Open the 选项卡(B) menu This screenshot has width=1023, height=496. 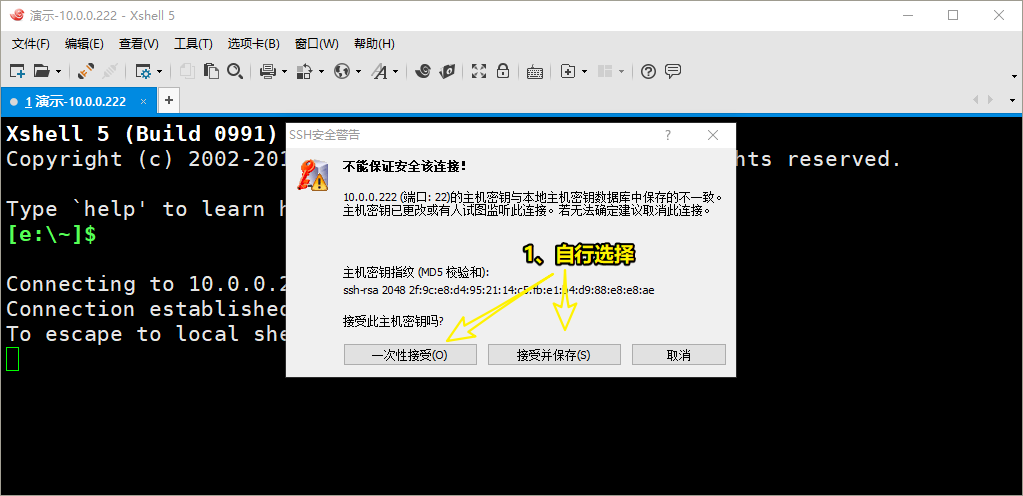(253, 44)
